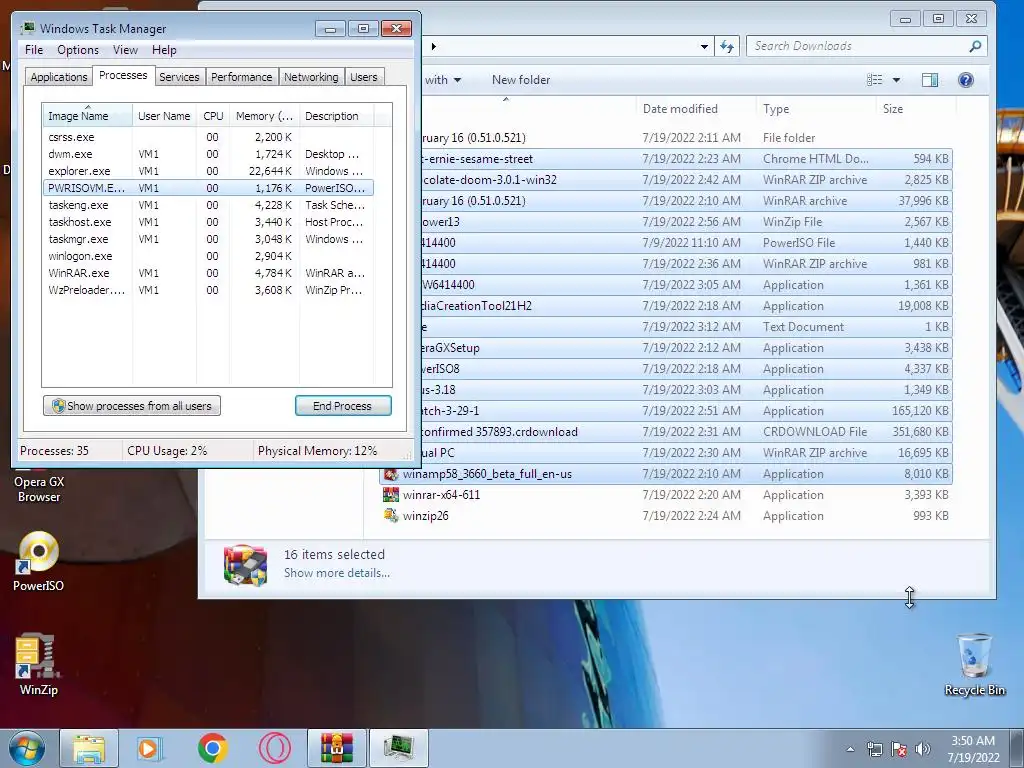
Task: Show hidden tray icons arrow
Action: [850, 749]
